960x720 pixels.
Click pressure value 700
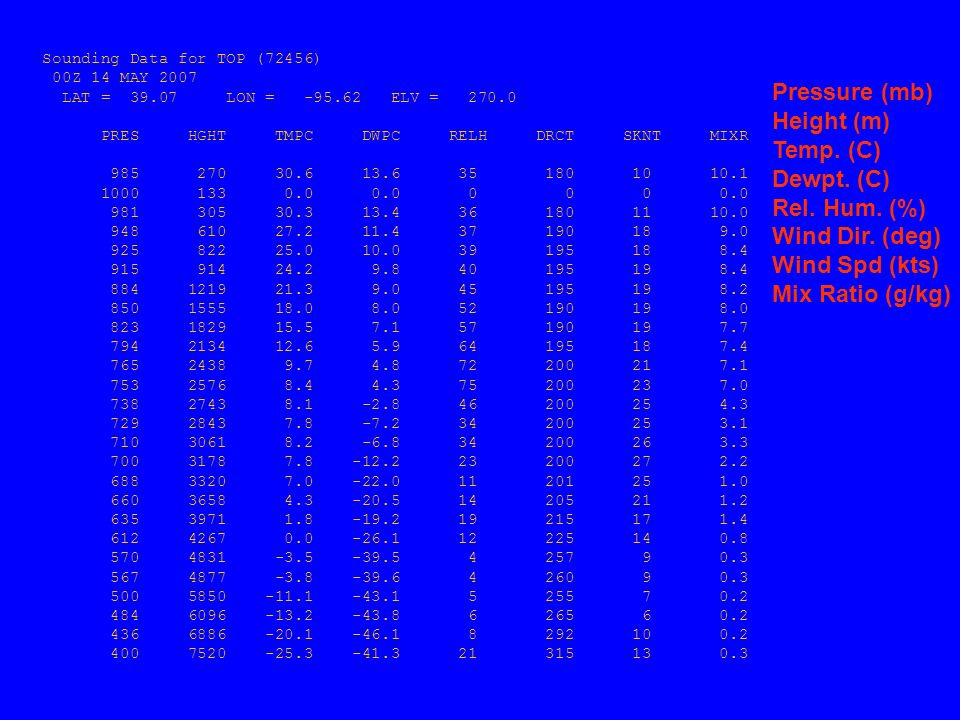tap(125, 461)
